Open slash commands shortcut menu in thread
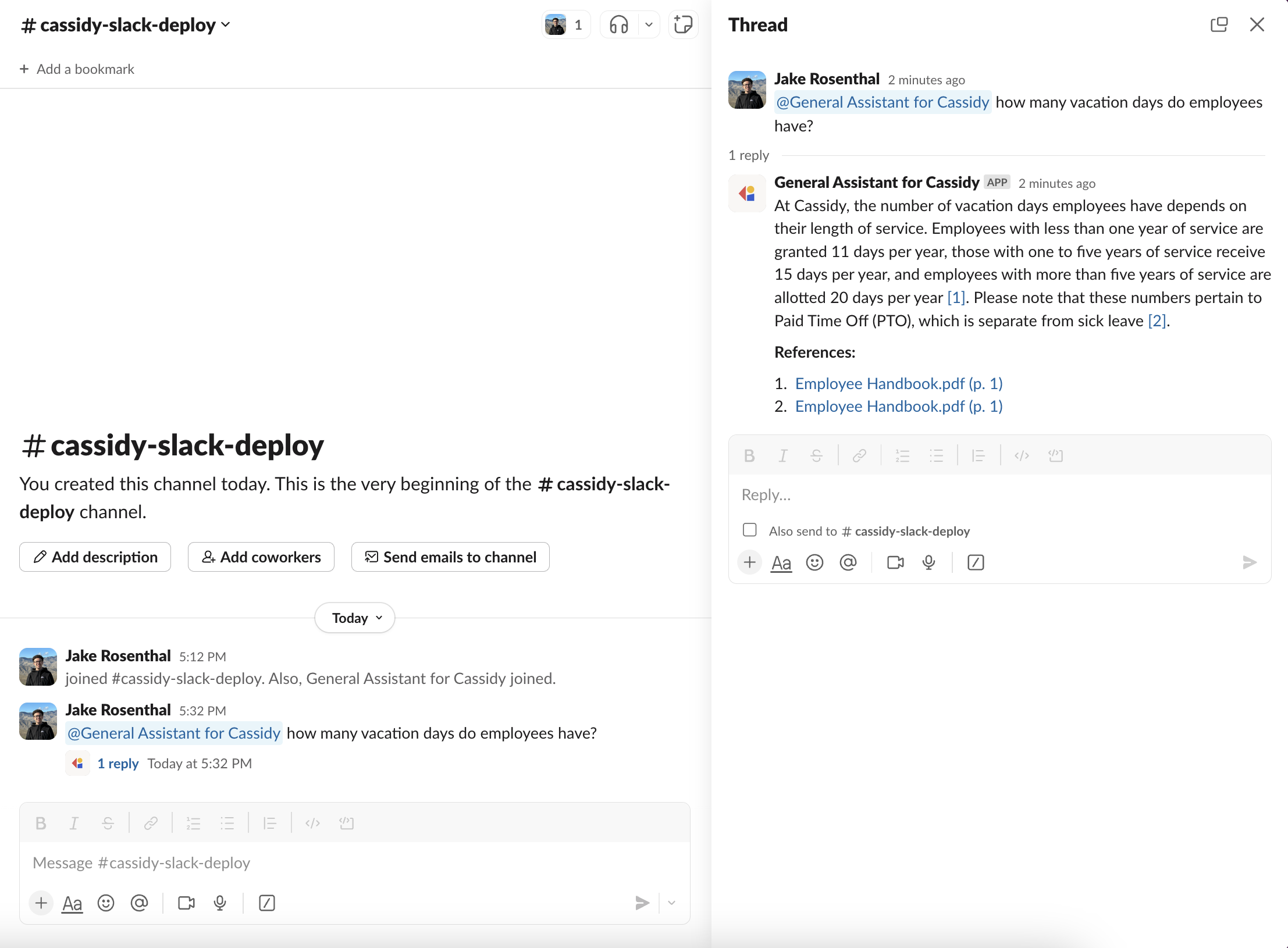 [976, 562]
